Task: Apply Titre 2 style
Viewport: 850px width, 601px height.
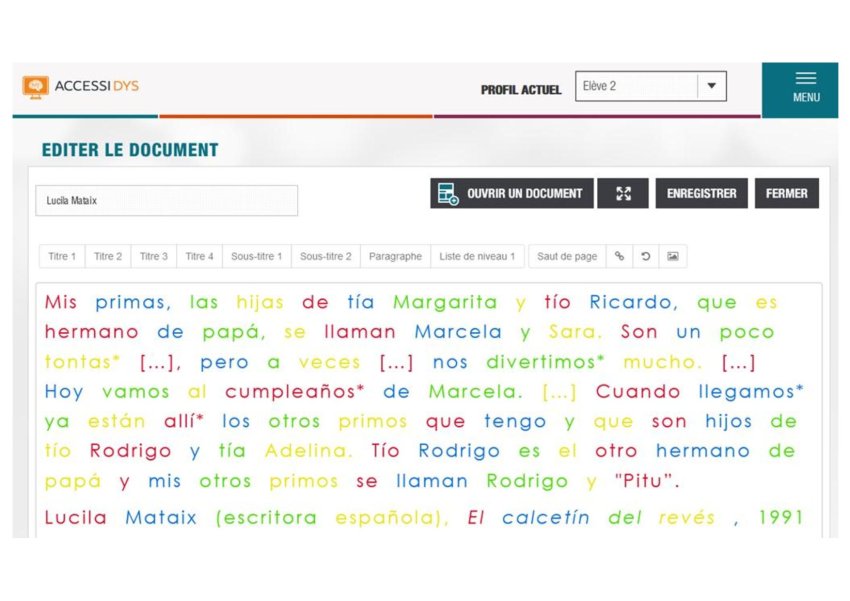Action: point(108,257)
